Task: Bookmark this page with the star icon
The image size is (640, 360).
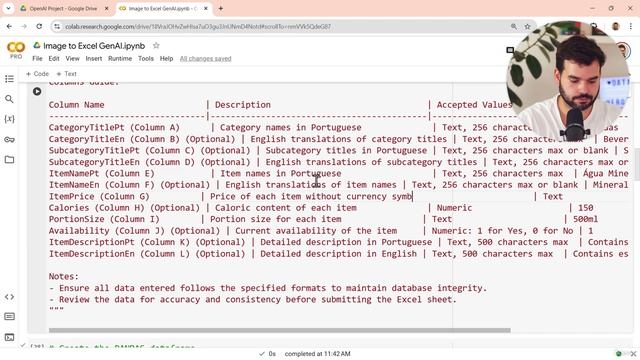Action: tap(527, 27)
